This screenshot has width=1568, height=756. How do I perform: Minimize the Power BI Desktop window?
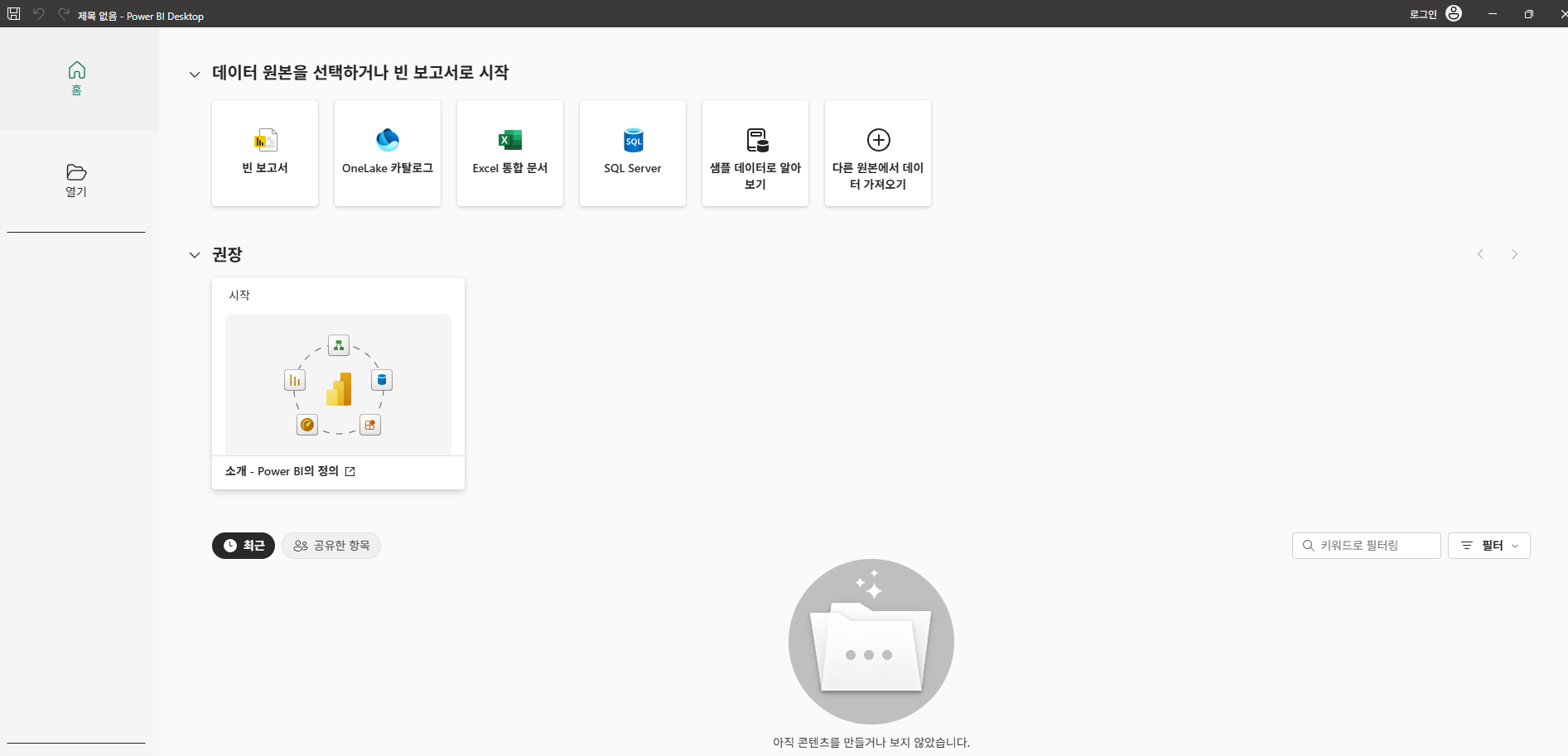pos(1492,14)
